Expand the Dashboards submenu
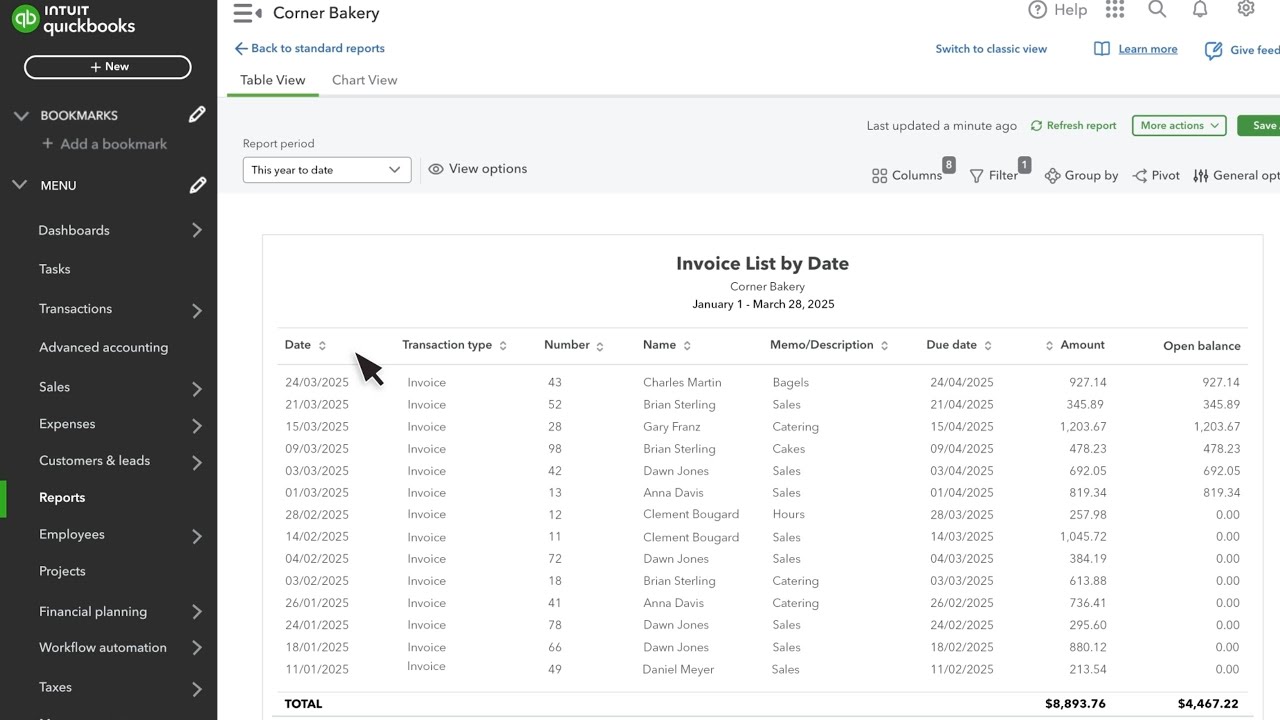 pos(196,231)
